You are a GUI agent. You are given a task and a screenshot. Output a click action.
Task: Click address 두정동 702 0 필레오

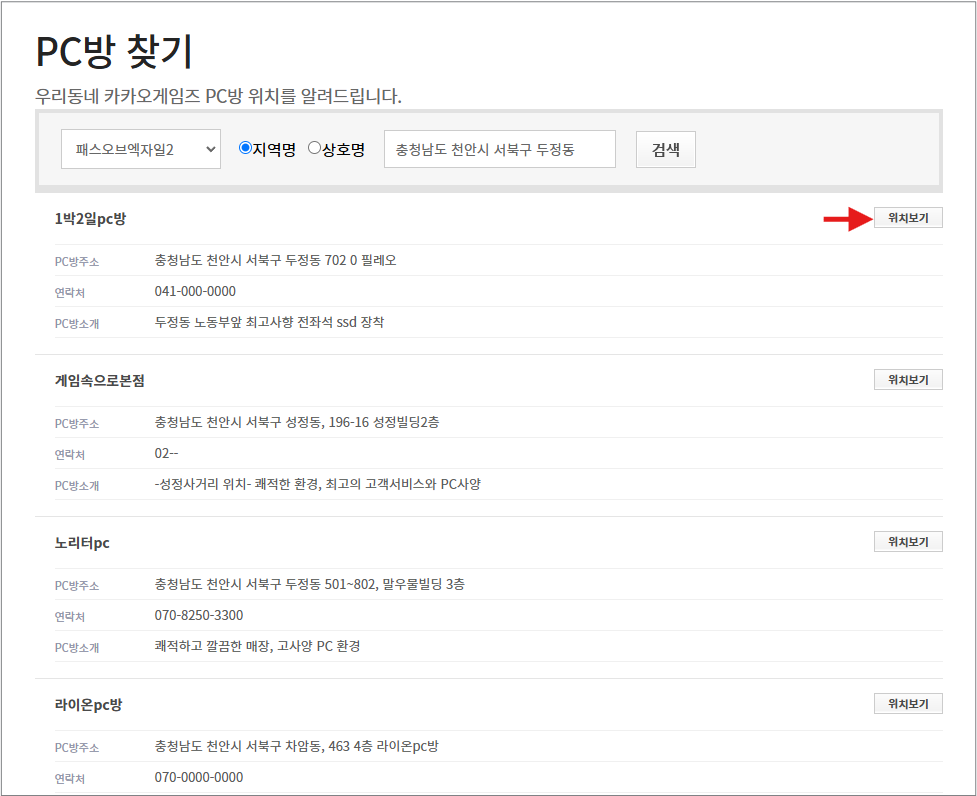click(x=275, y=260)
